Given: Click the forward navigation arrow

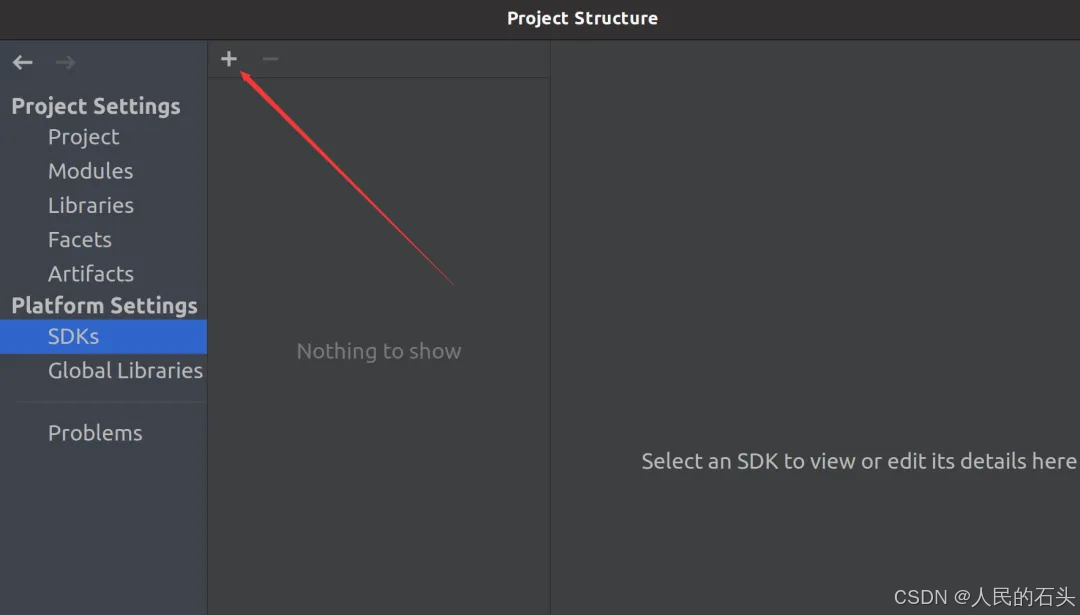Looking at the screenshot, I should click(64, 62).
